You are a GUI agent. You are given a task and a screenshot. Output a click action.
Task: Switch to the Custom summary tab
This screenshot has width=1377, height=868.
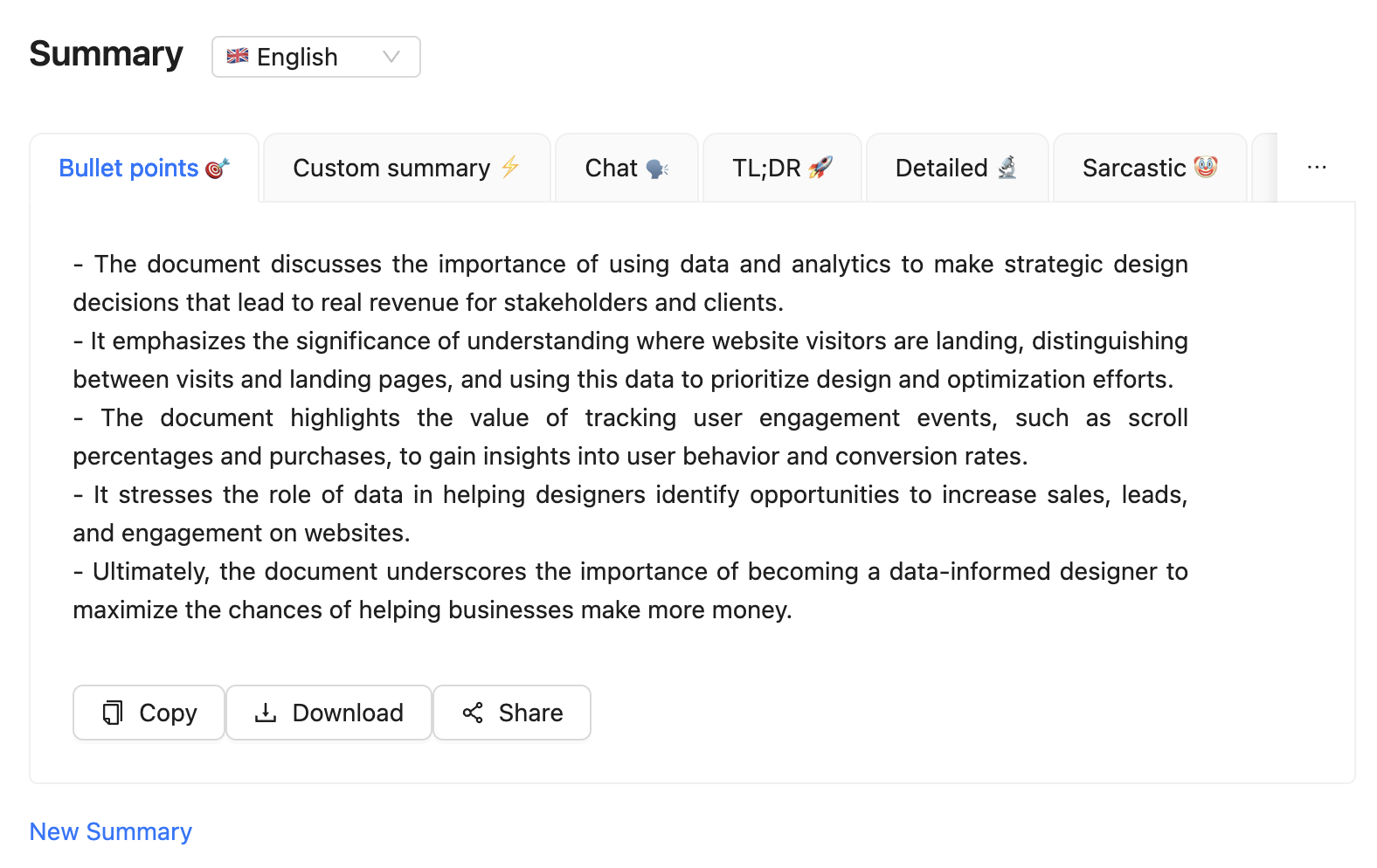tap(391, 168)
